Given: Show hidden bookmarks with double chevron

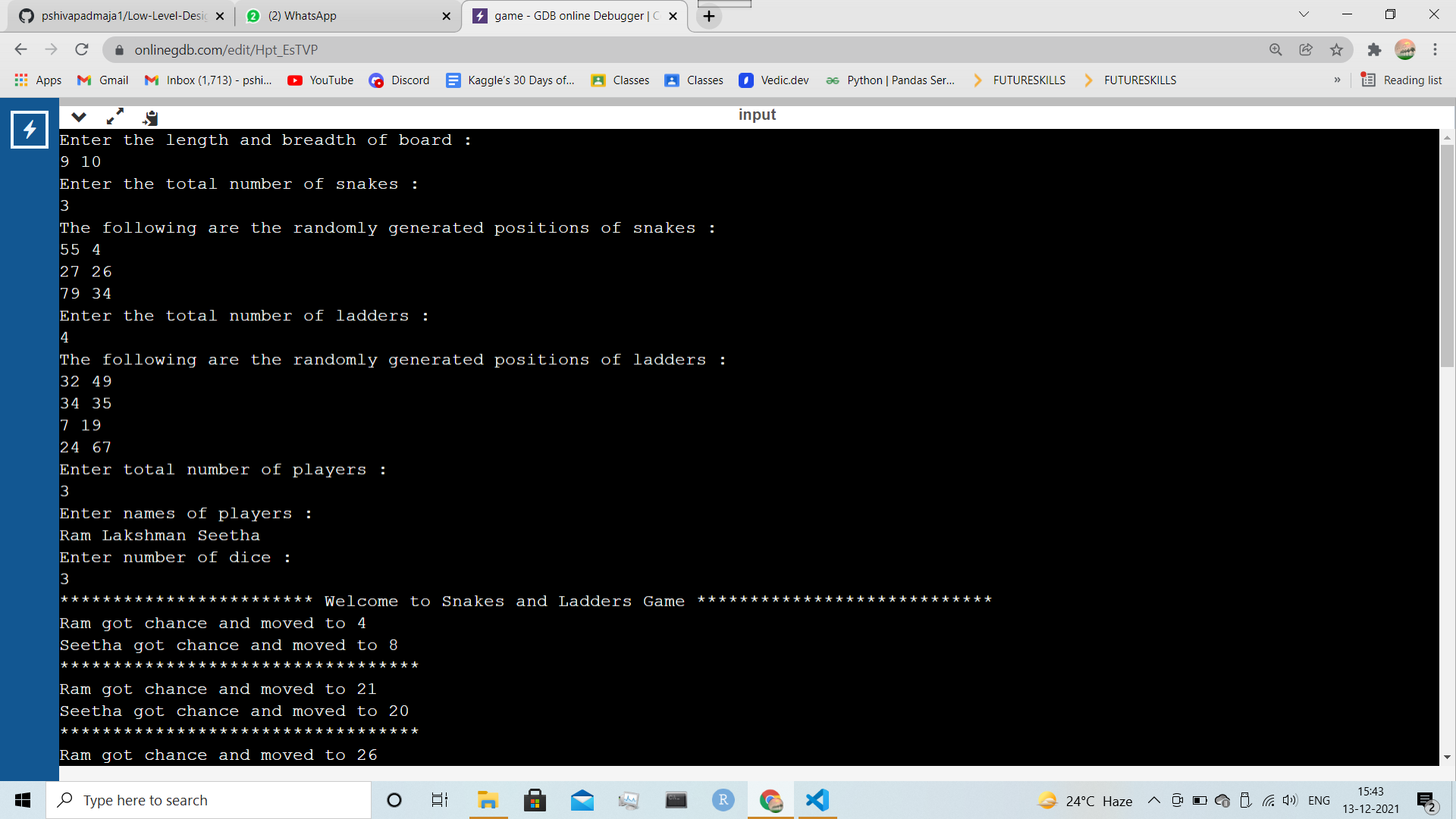Looking at the screenshot, I should [1337, 80].
